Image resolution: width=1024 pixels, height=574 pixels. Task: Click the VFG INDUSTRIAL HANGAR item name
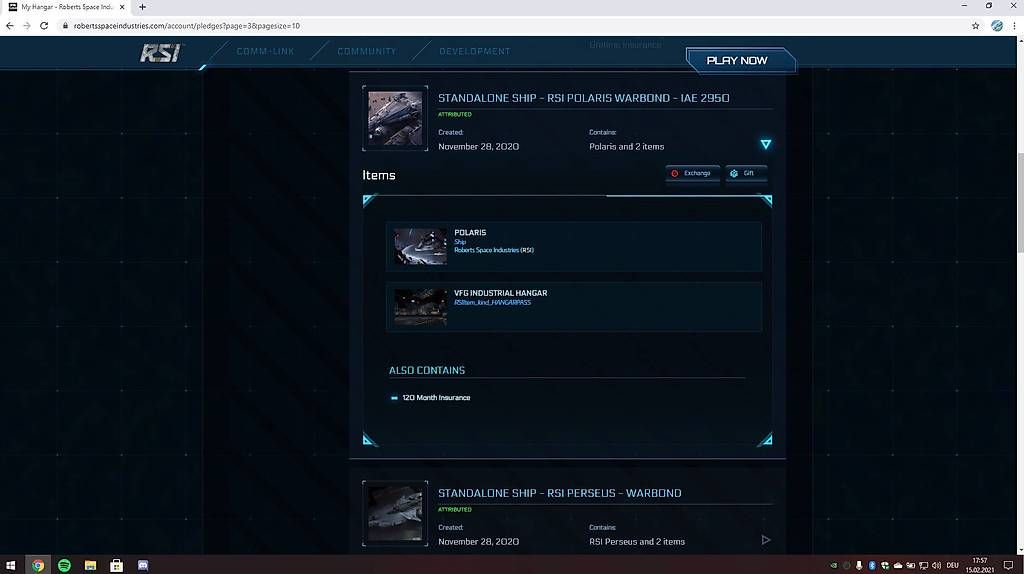(501, 293)
